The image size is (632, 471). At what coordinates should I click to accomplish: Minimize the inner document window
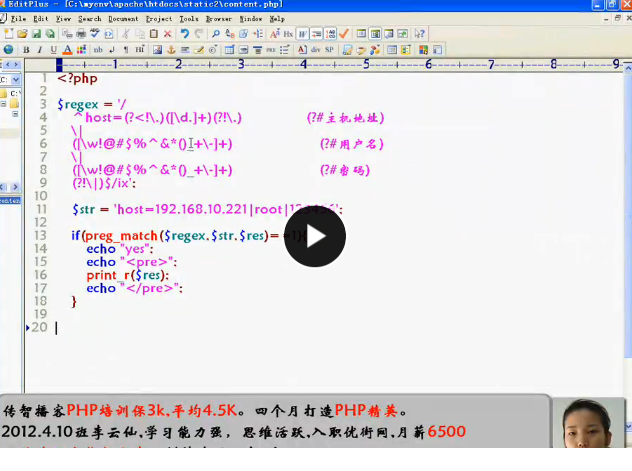(x=606, y=19)
